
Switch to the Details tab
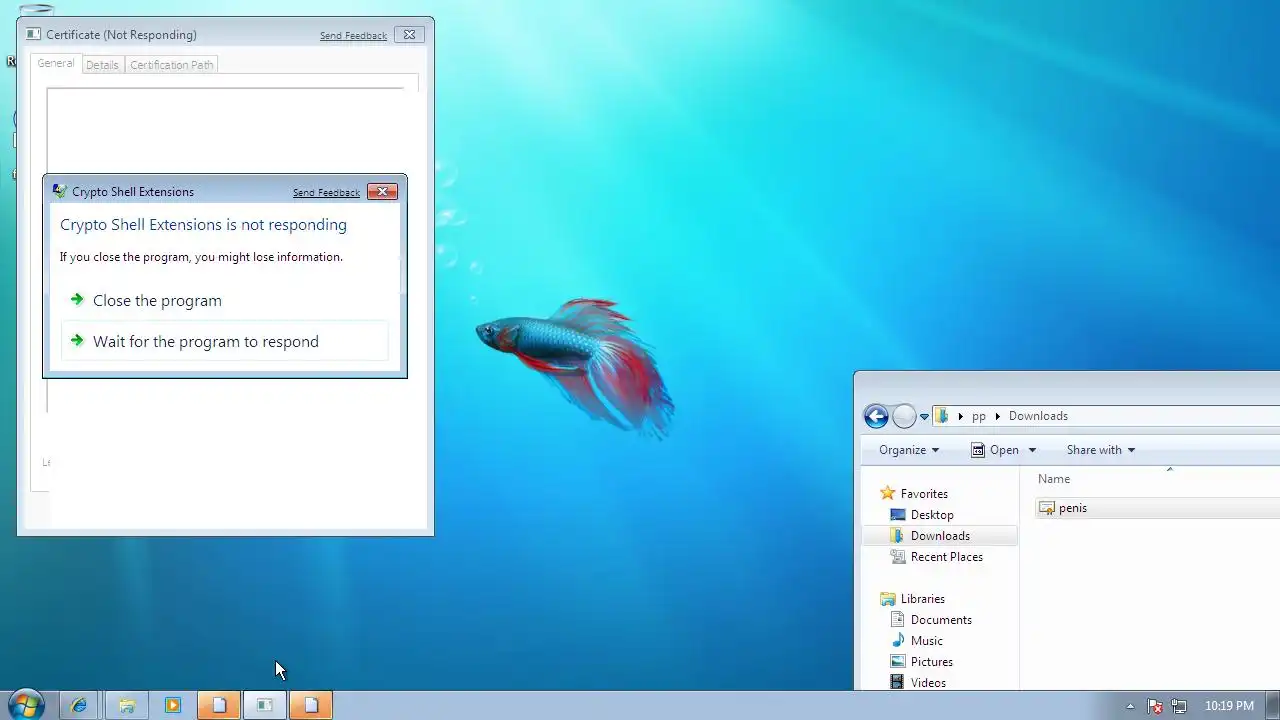[102, 65]
